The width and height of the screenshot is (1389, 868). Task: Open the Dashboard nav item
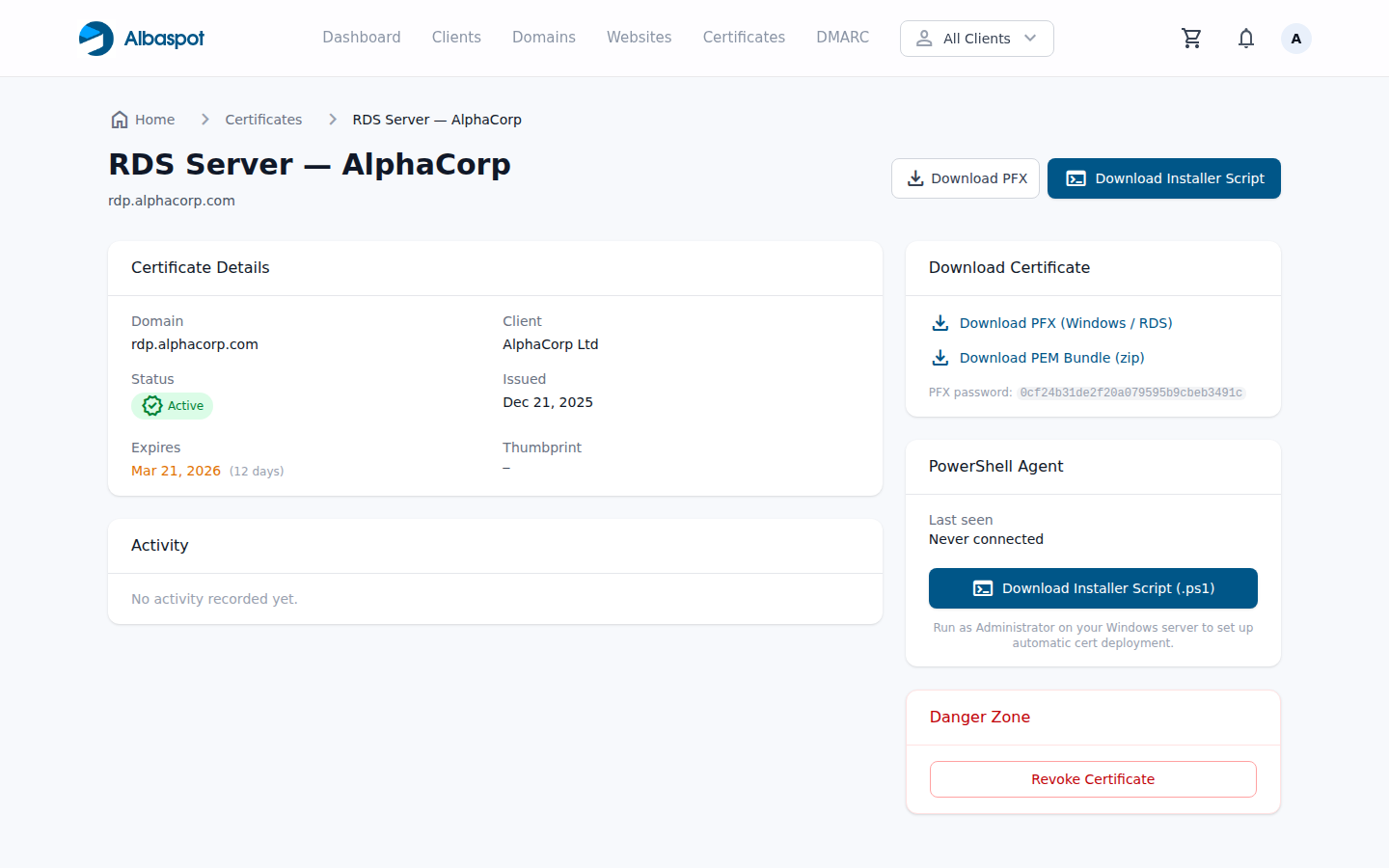coord(361,38)
